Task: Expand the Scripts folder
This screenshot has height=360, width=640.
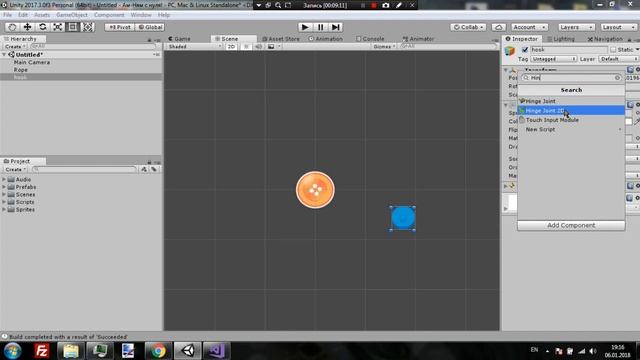Action: coord(4,202)
